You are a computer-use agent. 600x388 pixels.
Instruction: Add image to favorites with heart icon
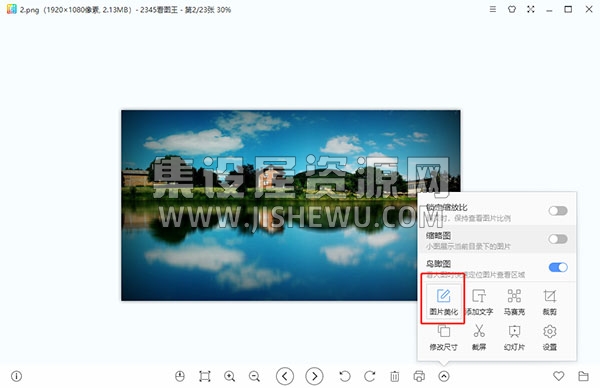click(x=558, y=376)
